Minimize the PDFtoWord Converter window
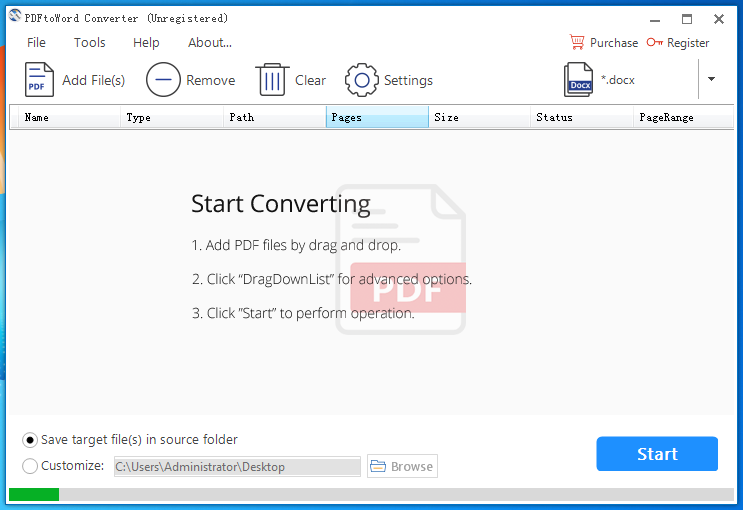Viewport: 743px width, 510px height. (x=655, y=19)
